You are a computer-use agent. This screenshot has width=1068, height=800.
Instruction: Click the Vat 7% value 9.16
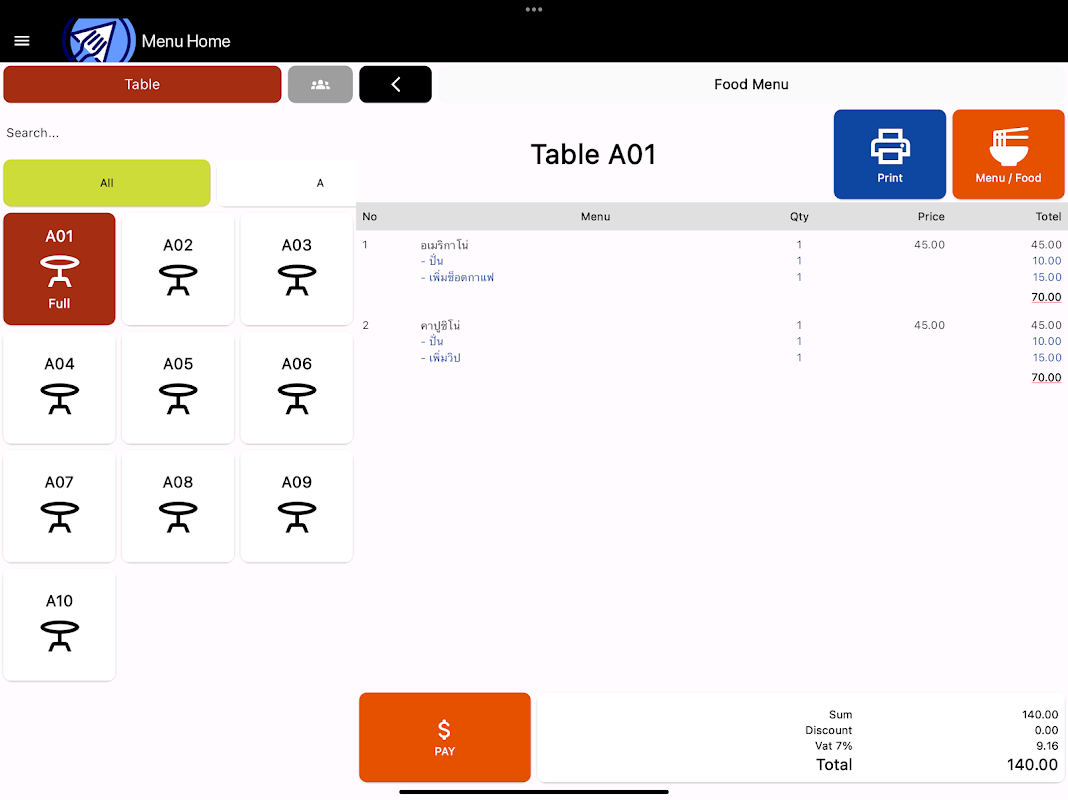[1047, 746]
